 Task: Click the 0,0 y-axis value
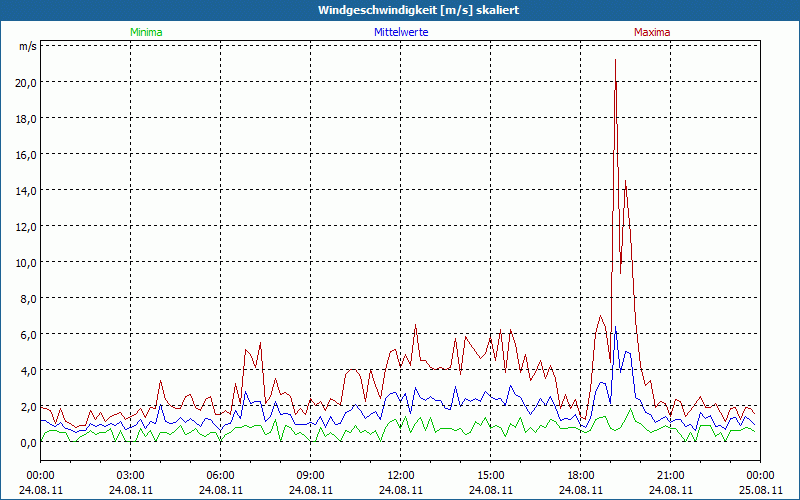(29, 443)
